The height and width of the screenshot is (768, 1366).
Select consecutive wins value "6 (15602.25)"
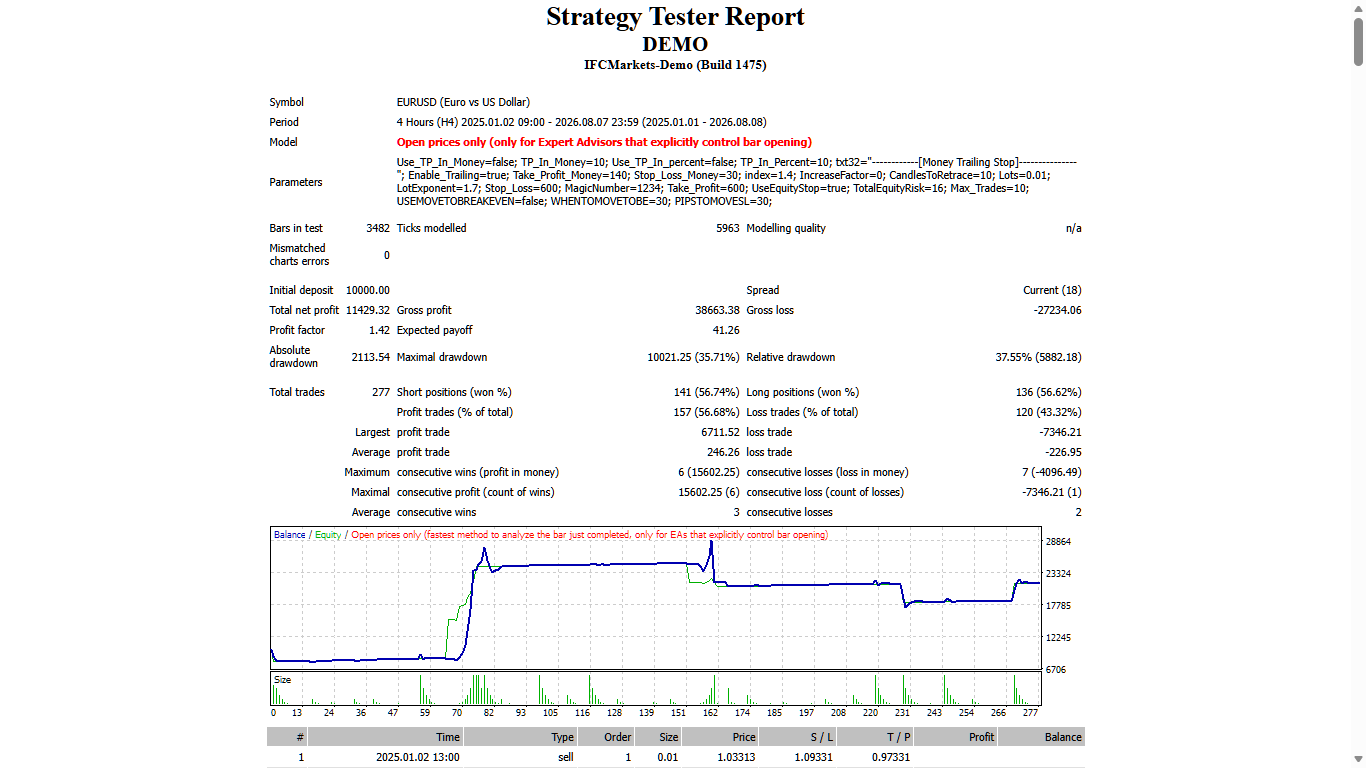click(x=709, y=472)
